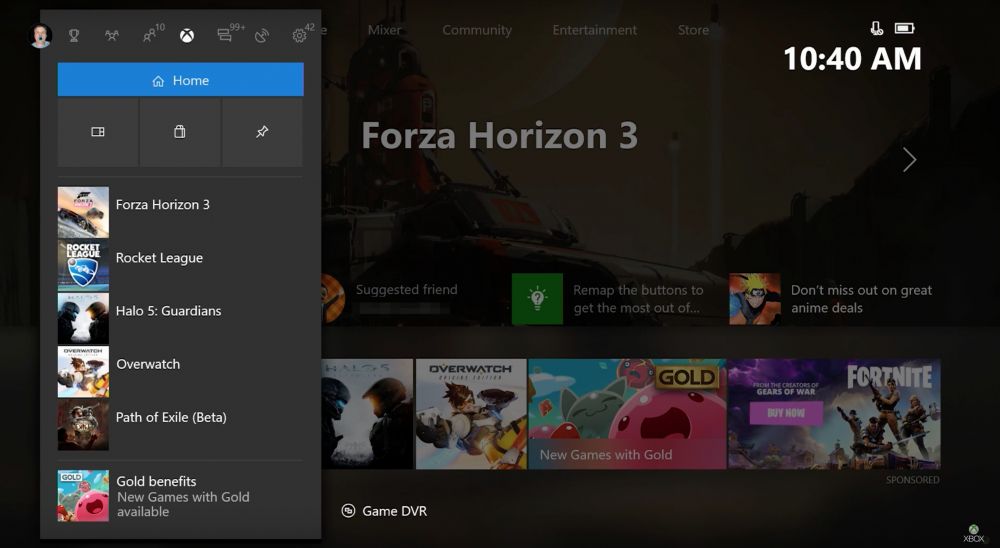
Task: Open New Games with Gold tile
Action: pos(627,413)
